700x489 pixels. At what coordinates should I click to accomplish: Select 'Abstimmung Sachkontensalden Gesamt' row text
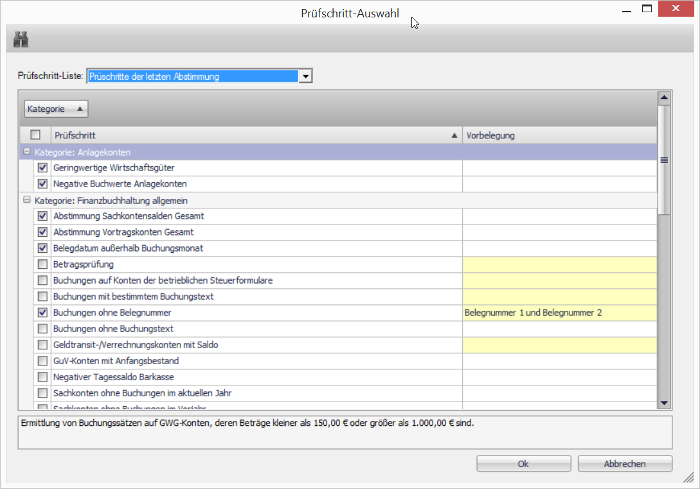pos(129,216)
